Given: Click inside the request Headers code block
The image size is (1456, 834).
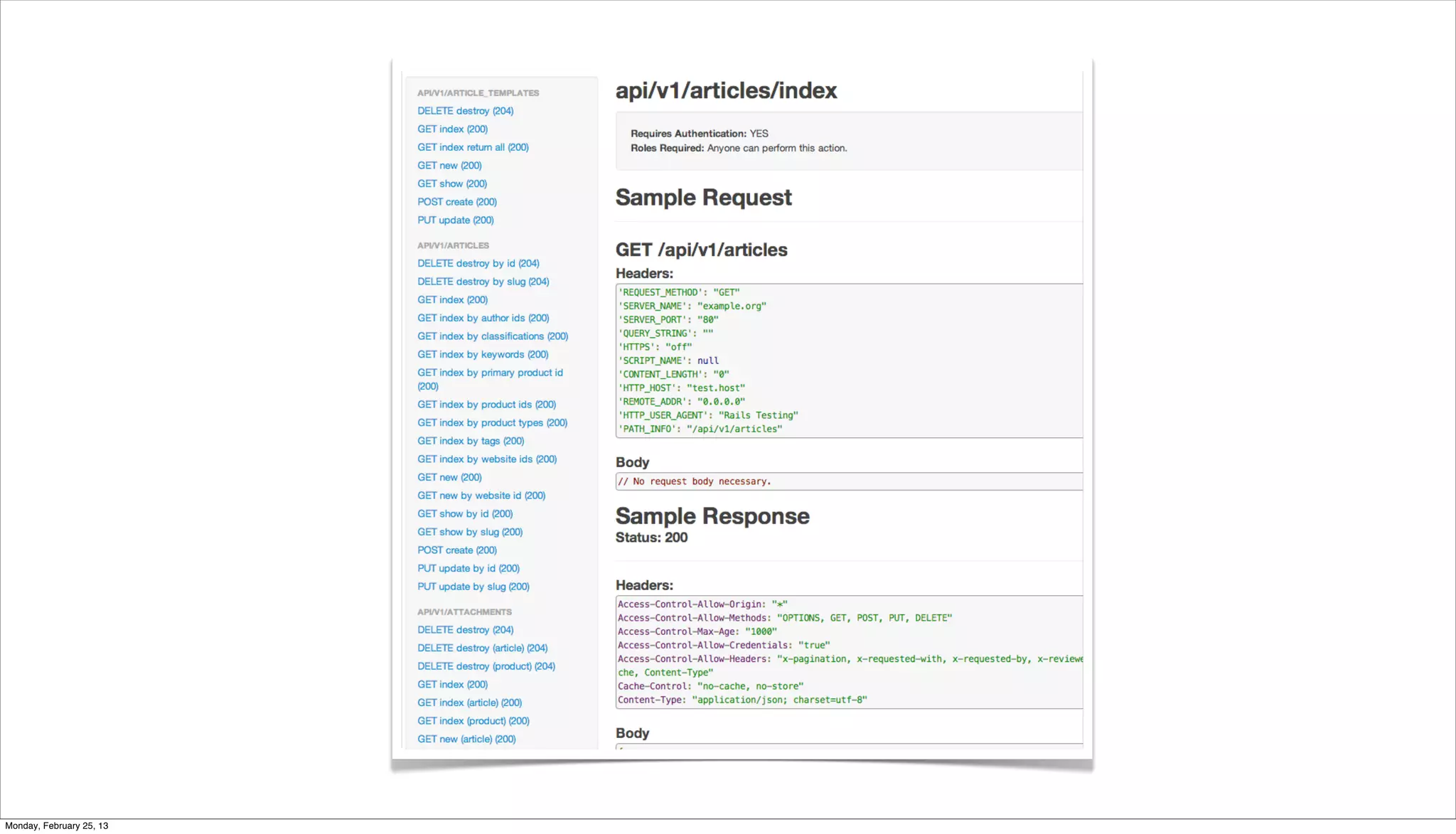Looking at the screenshot, I should coord(848,360).
